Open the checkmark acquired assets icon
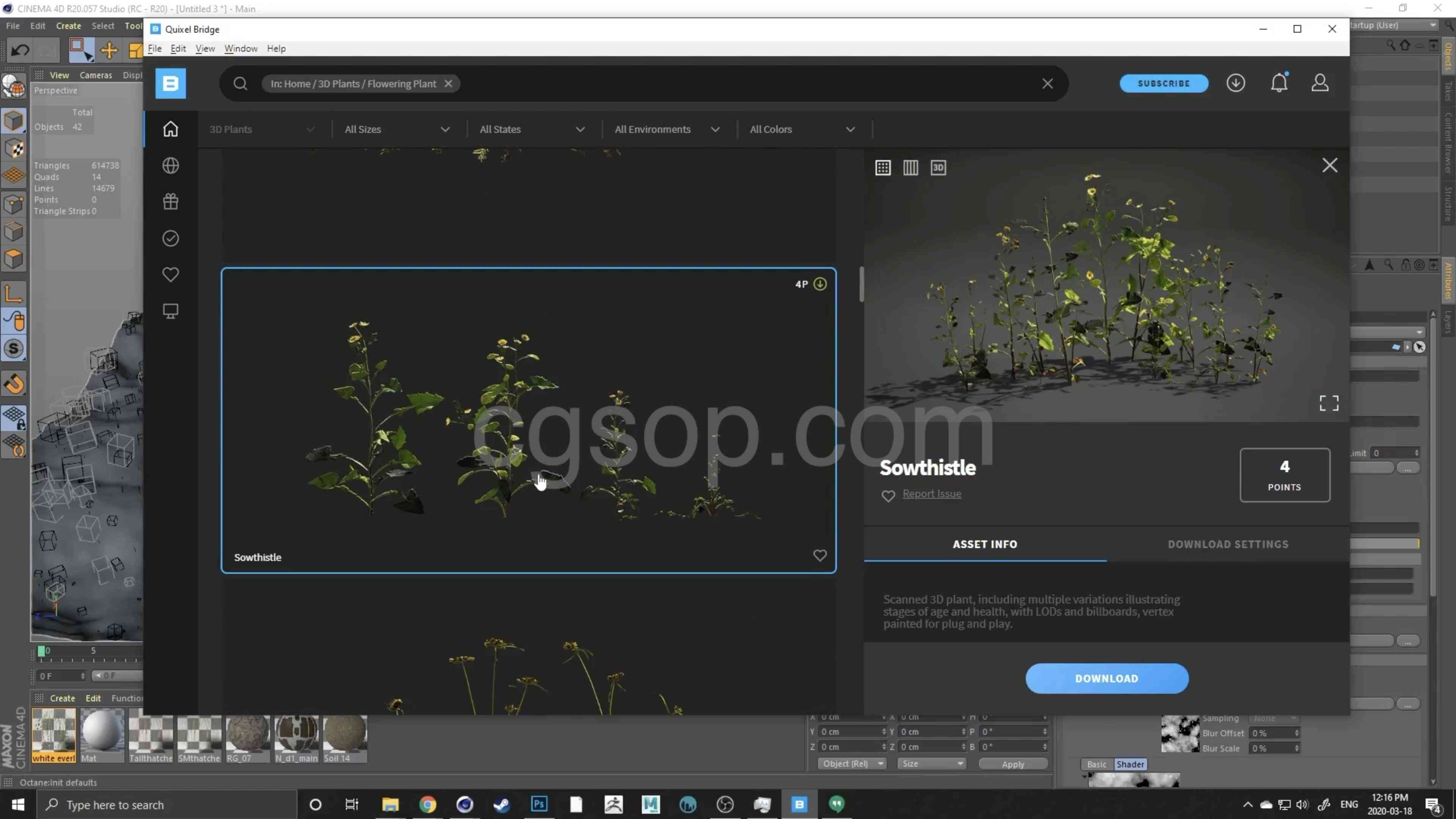Viewport: 1456px width, 819px height. pyautogui.click(x=170, y=238)
